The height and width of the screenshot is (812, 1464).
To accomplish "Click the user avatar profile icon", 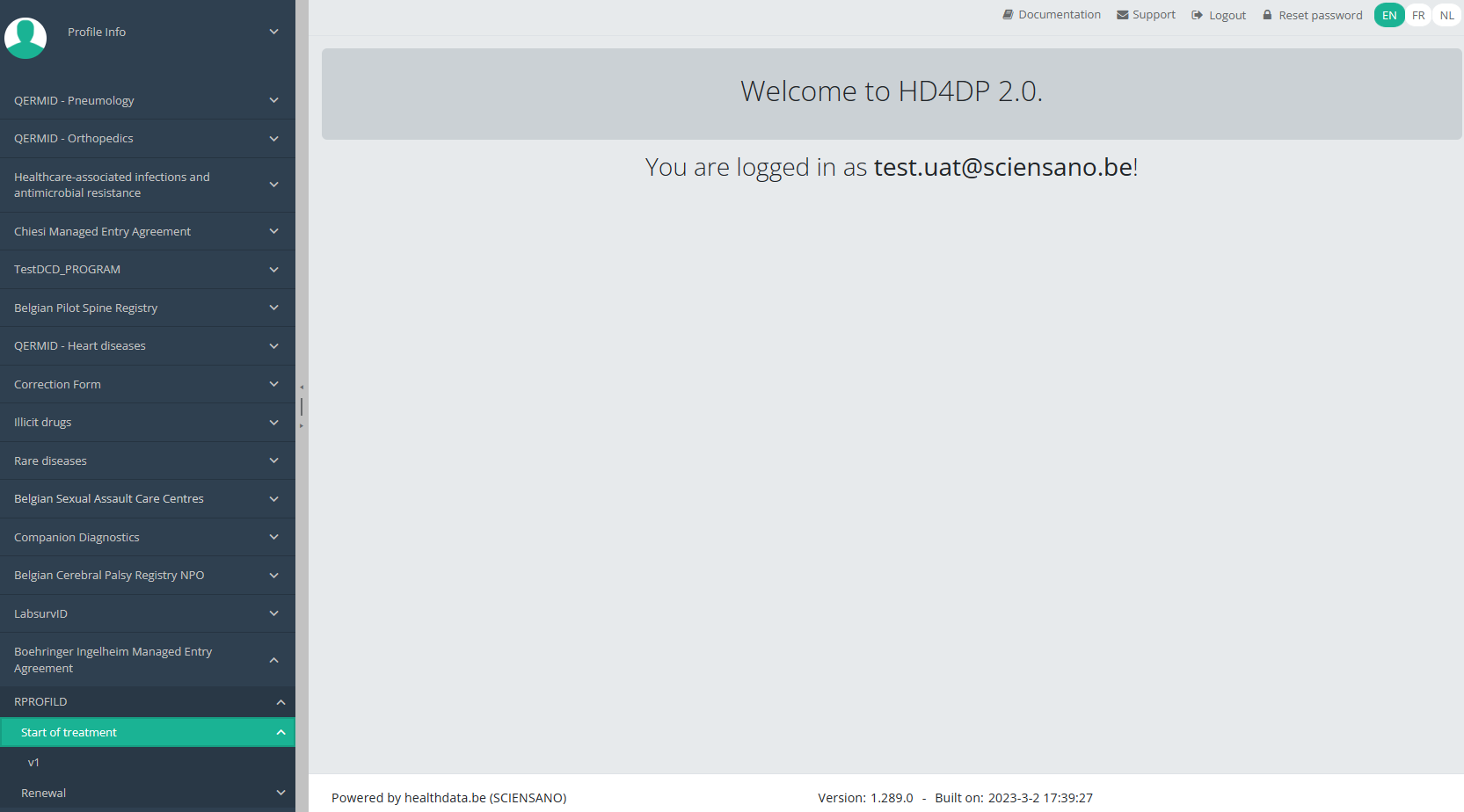I will tap(25, 38).
